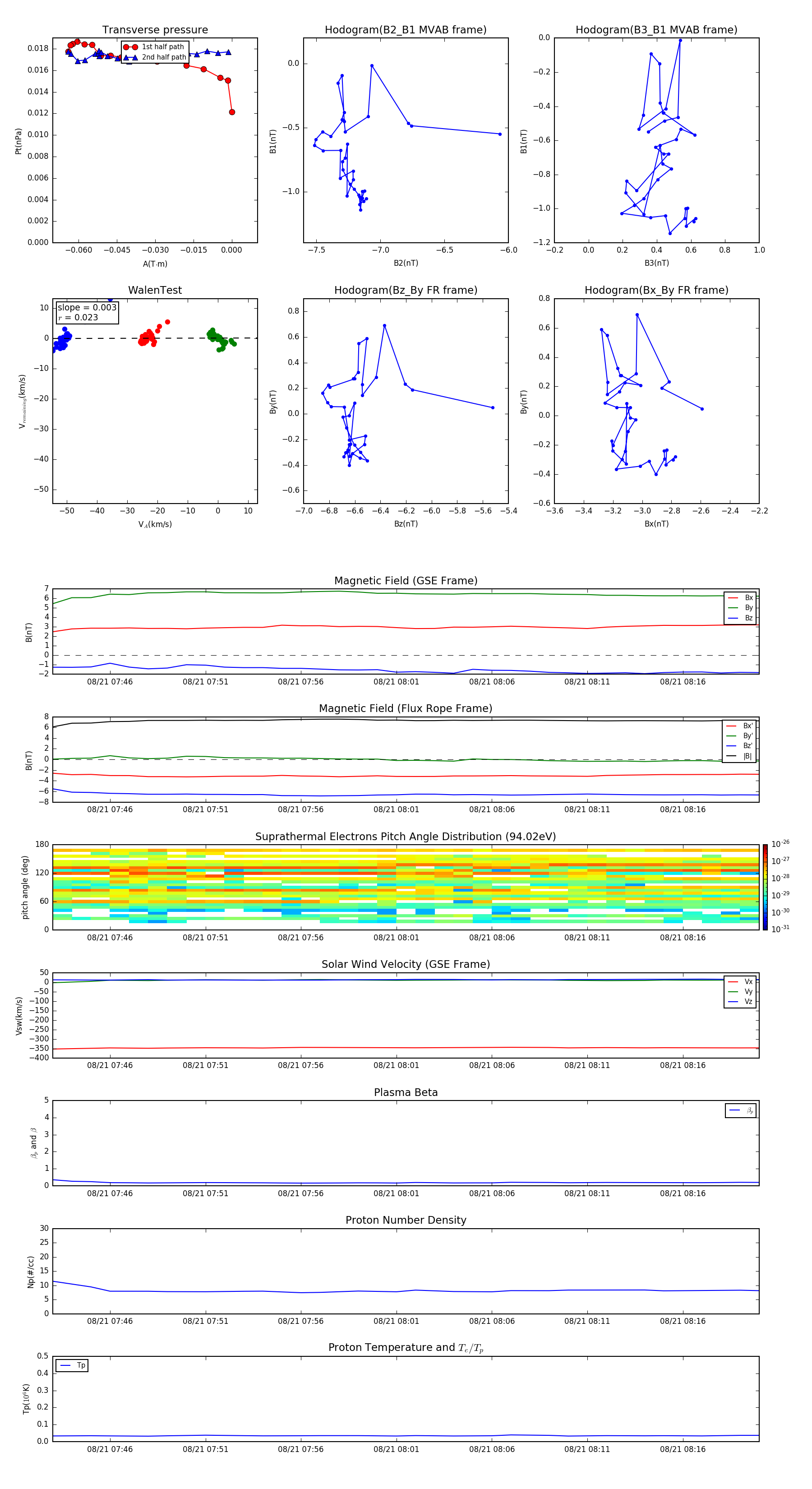Select the βp legend entry in Plasma Beta
Image resolution: width=812 pixels, height=1489 pixels.
pos(742,1110)
